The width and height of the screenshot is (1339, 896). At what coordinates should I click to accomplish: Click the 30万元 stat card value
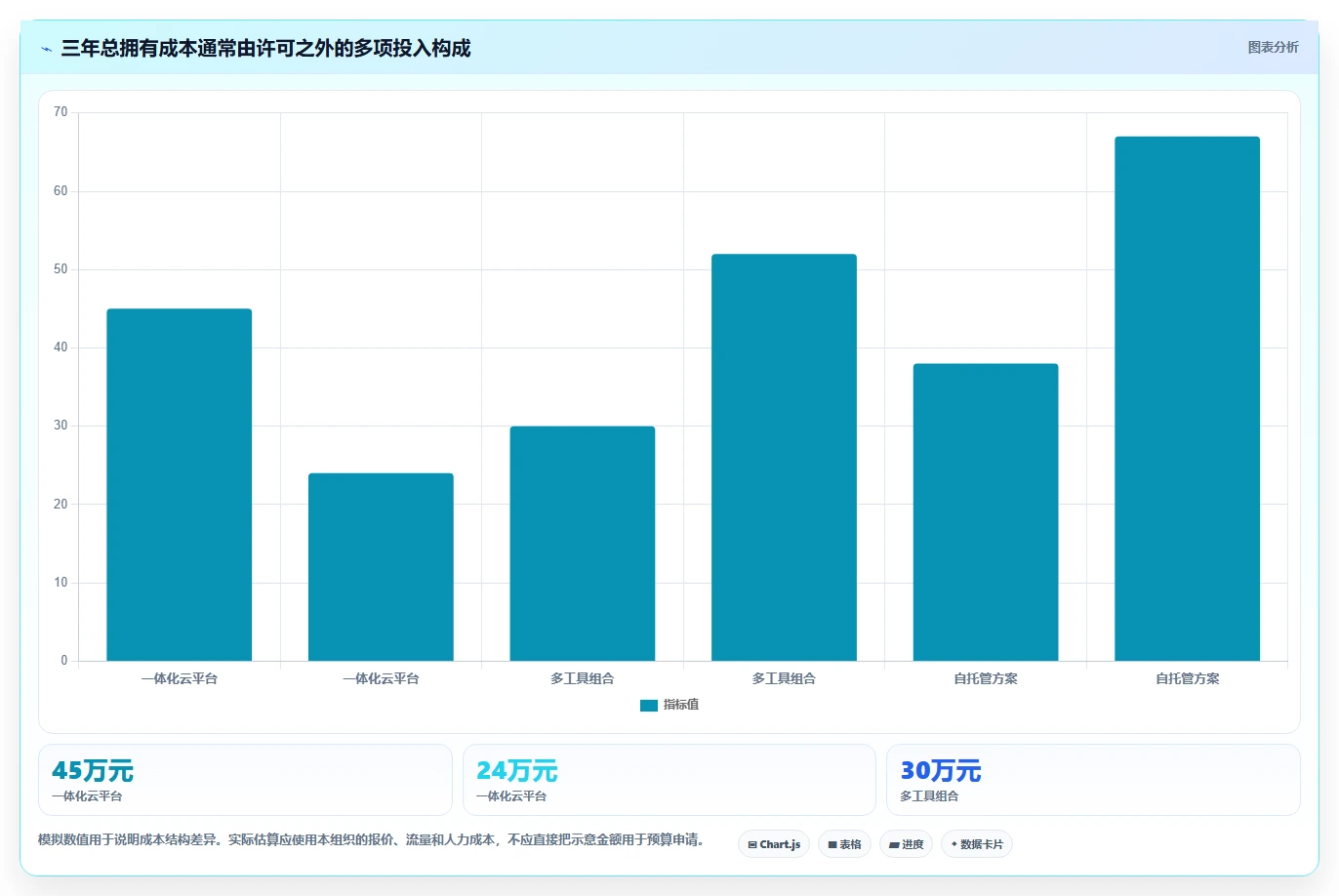[x=941, y=771]
